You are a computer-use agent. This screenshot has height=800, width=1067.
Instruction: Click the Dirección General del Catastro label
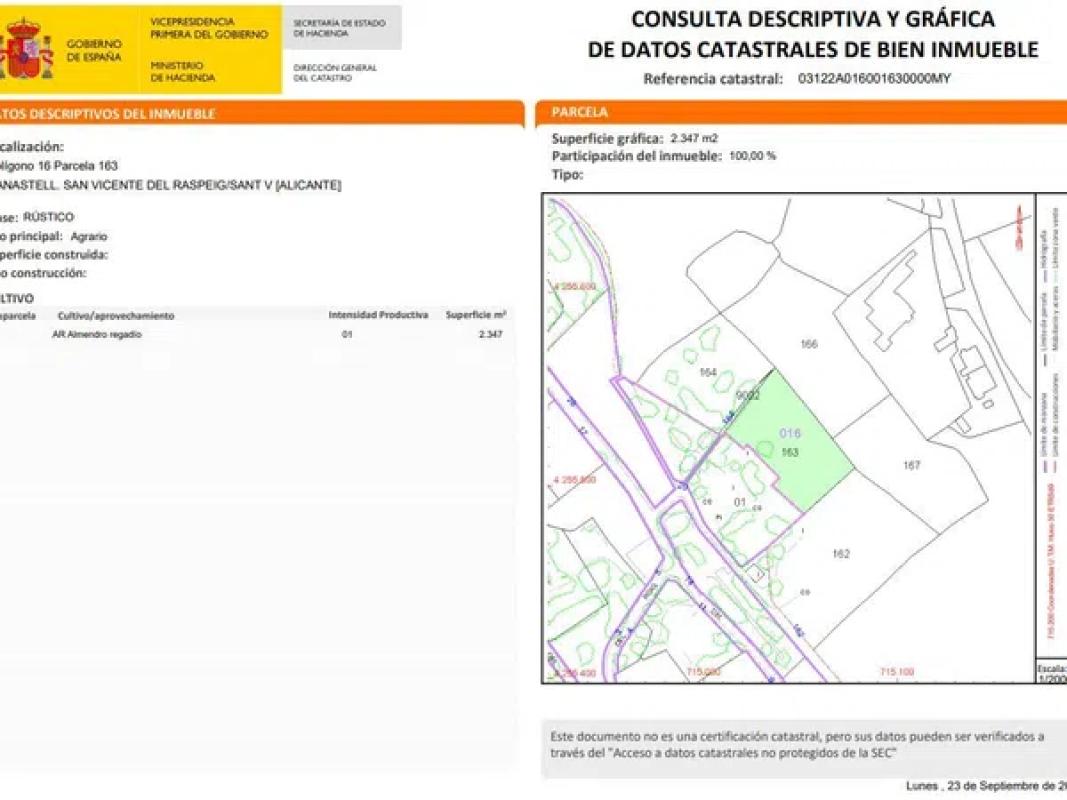pyautogui.click(x=335, y=73)
